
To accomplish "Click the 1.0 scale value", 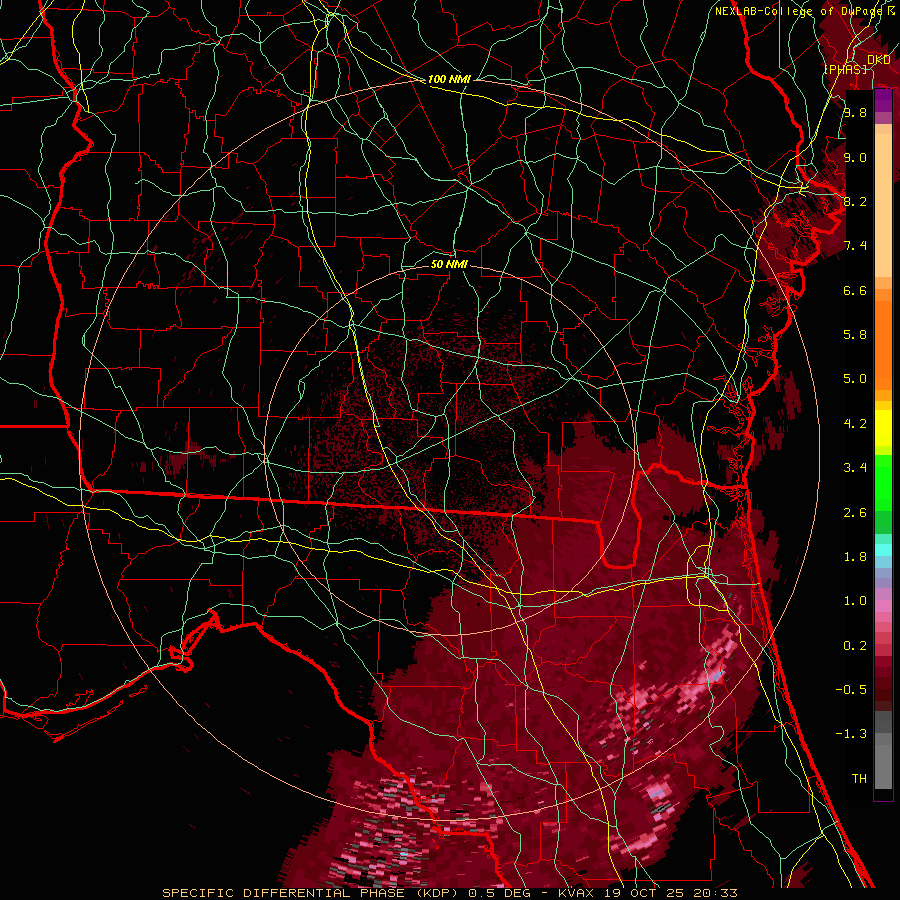I will [855, 601].
